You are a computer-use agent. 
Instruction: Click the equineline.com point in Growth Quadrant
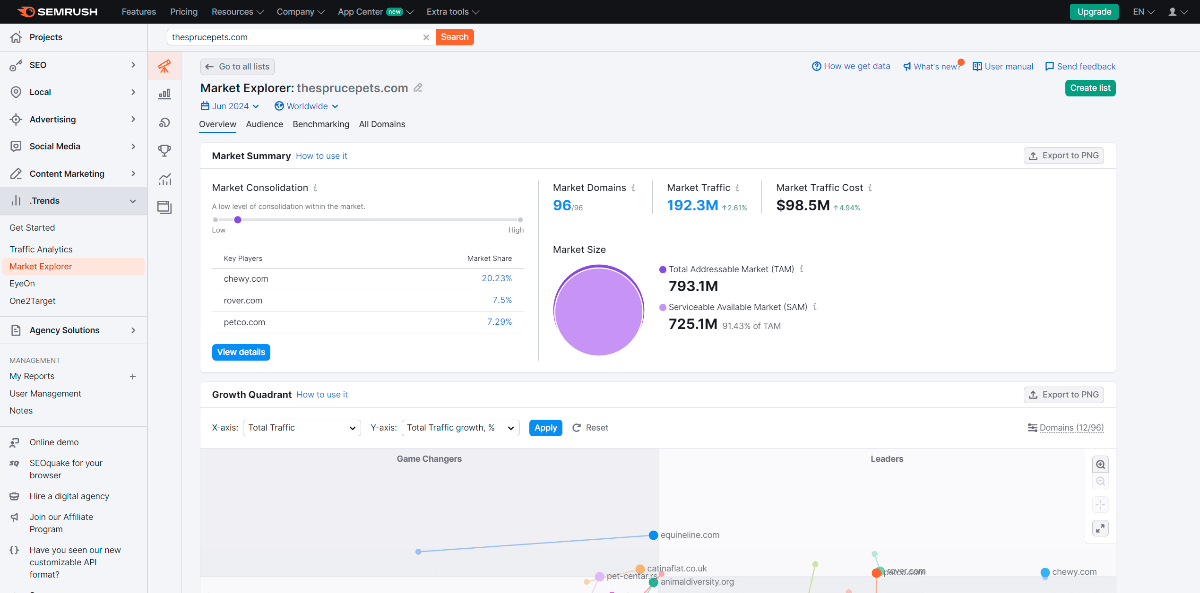click(x=653, y=535)
